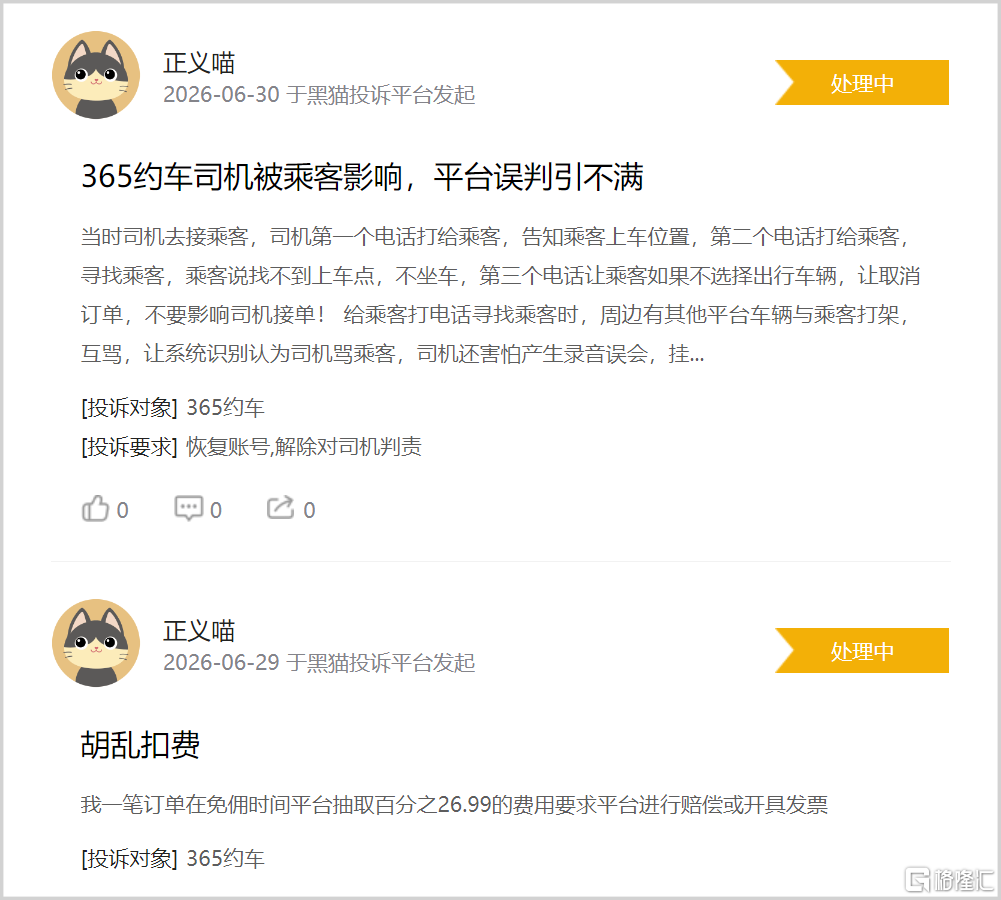Click [投诉要求] 恢复账号,解除对司机判责 line
Image resolution: width=1001 pixels, height=900 pixels.
252,447
